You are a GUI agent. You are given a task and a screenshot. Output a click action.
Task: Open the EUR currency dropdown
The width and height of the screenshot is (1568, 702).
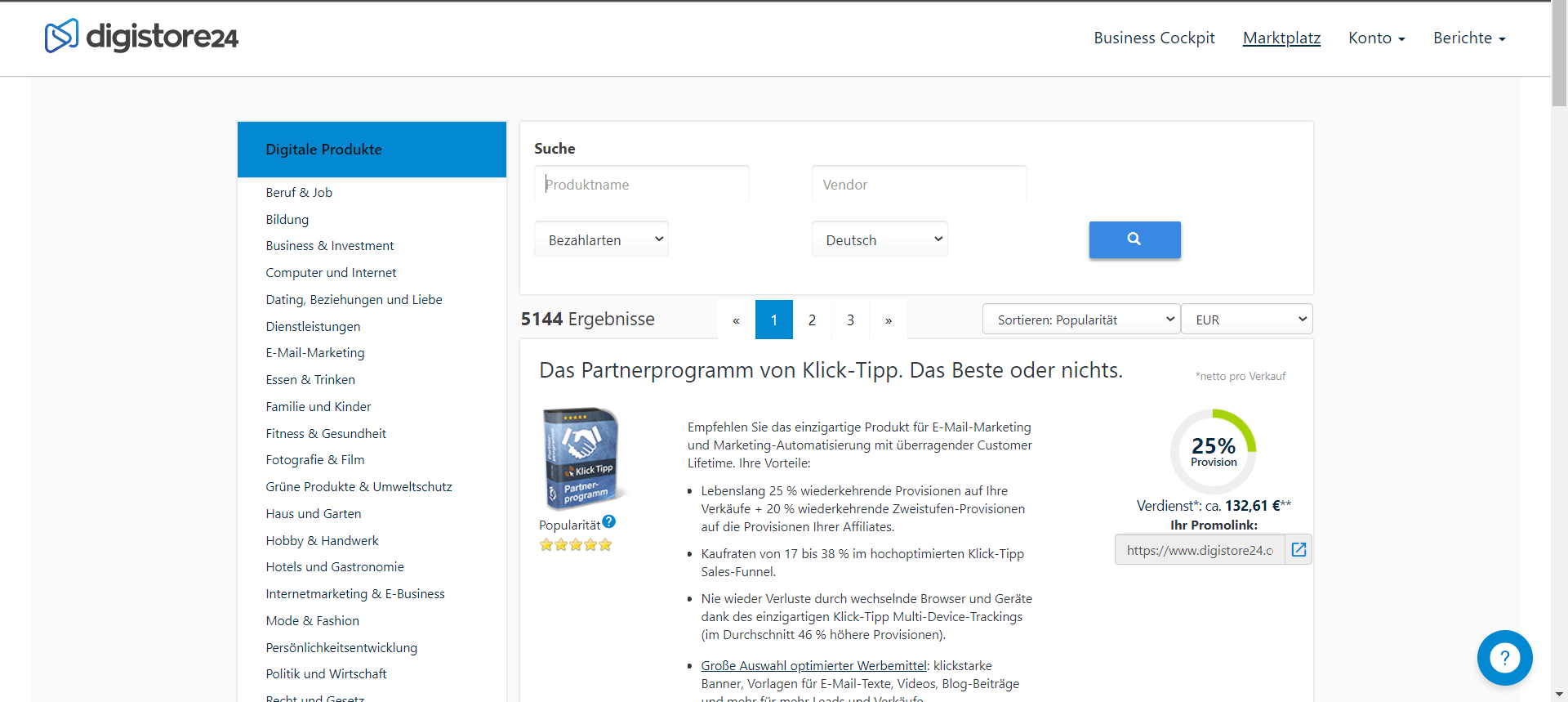coord(1247,320)
